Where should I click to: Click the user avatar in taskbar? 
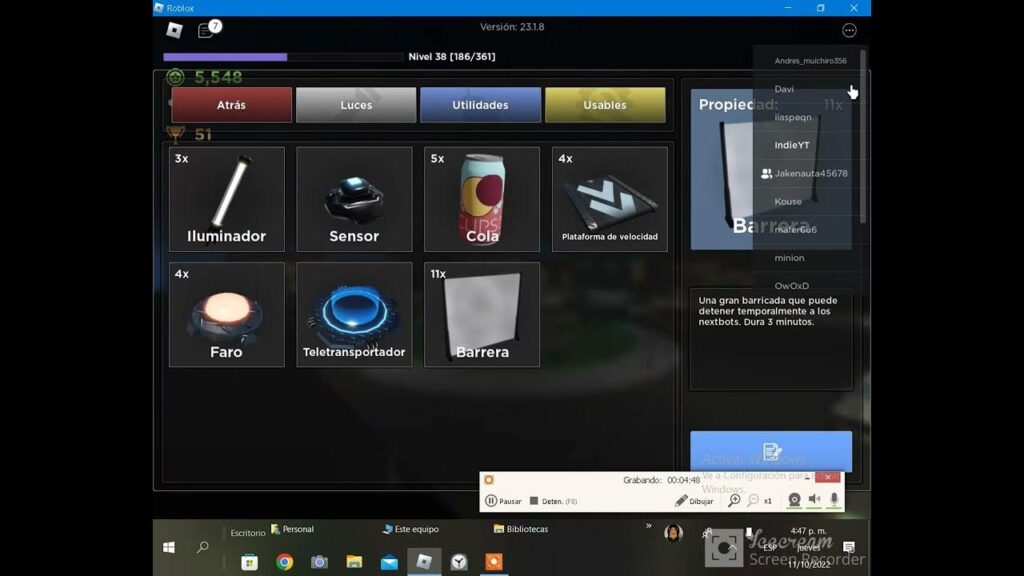pyautogui.click(x=673, y=533)
